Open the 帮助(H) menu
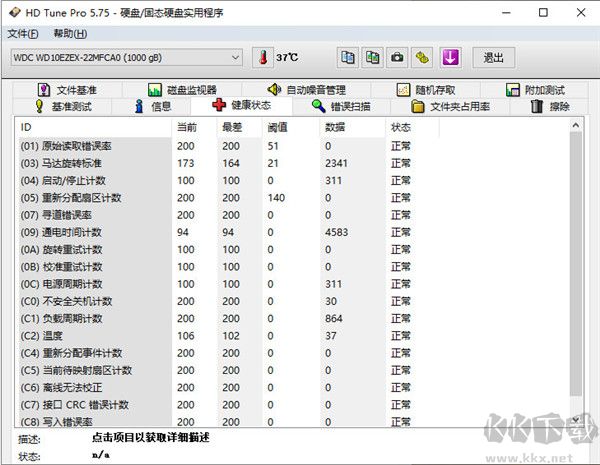 click(70, 34)
